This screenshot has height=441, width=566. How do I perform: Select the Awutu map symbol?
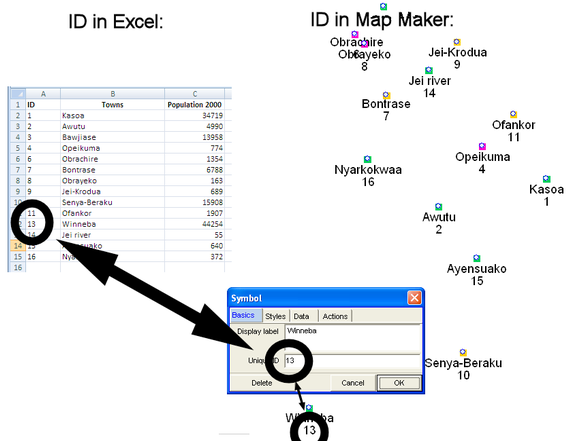[438, 206]
